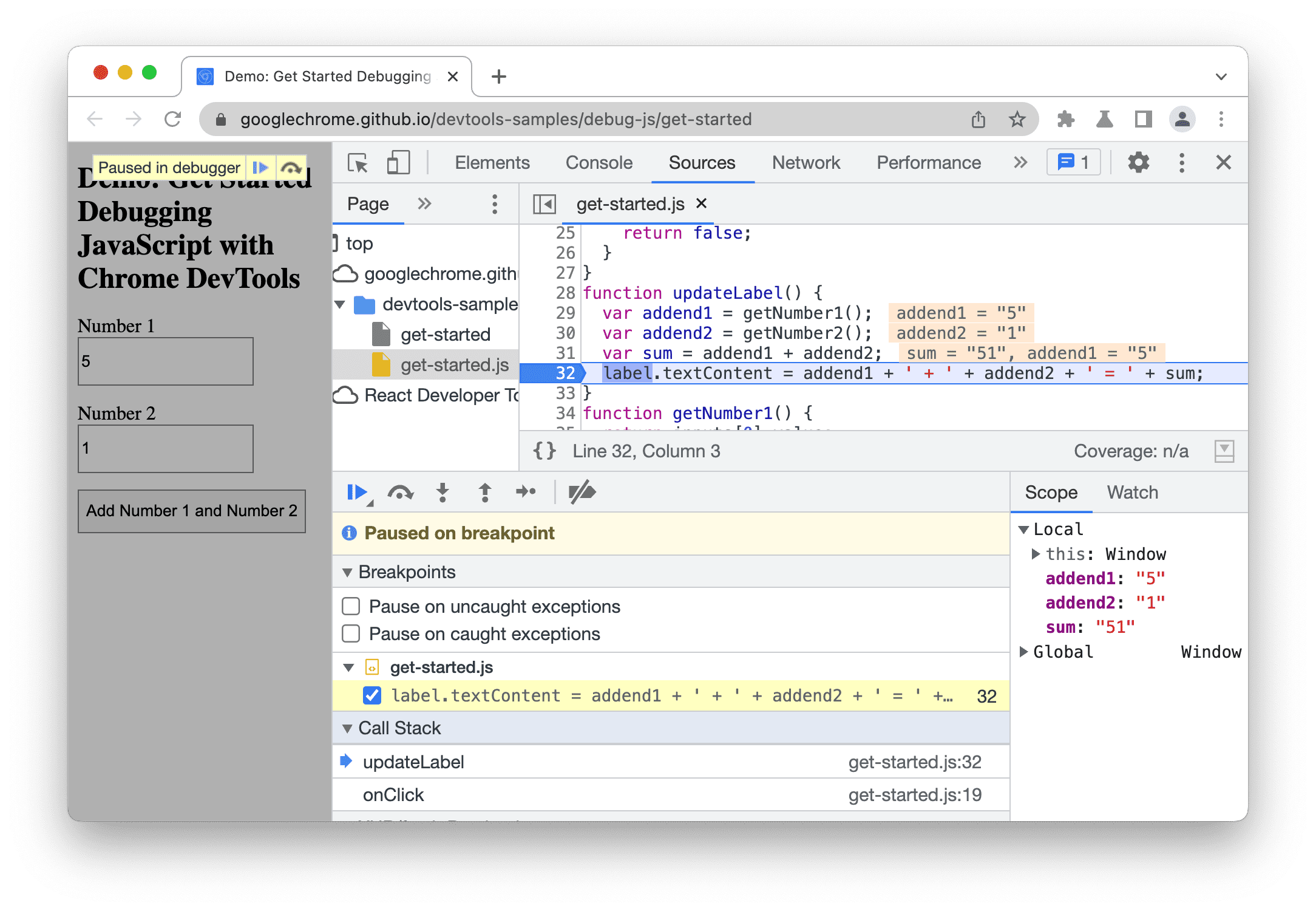
Task: Click Add Number 1 and Number 2 button
Action: coord(191,510)
